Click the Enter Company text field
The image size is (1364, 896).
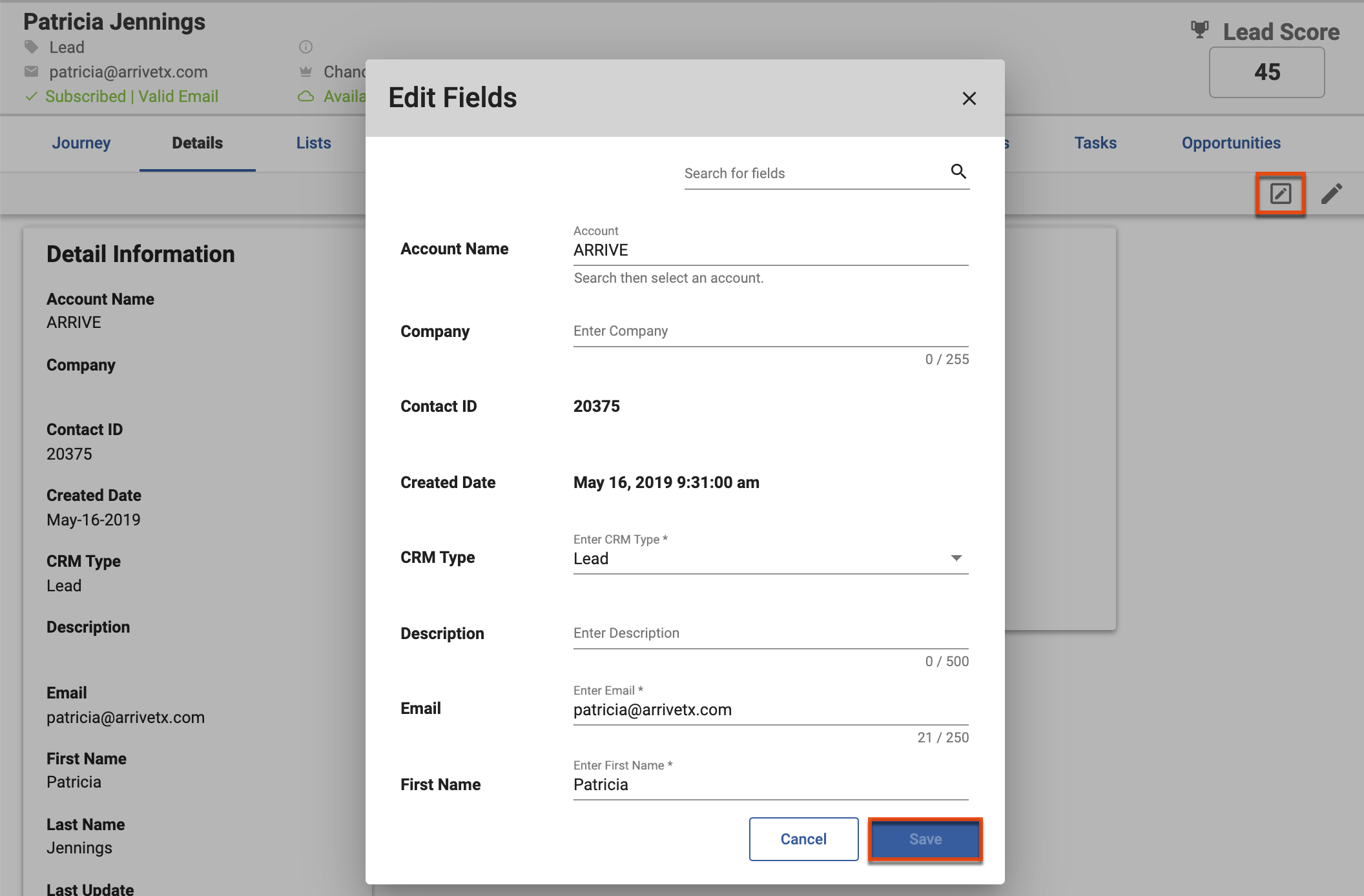tap(770, 331)
